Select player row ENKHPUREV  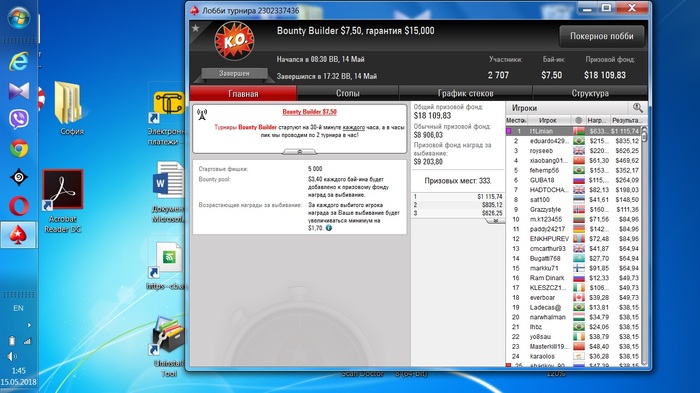[x=573, y=239]
